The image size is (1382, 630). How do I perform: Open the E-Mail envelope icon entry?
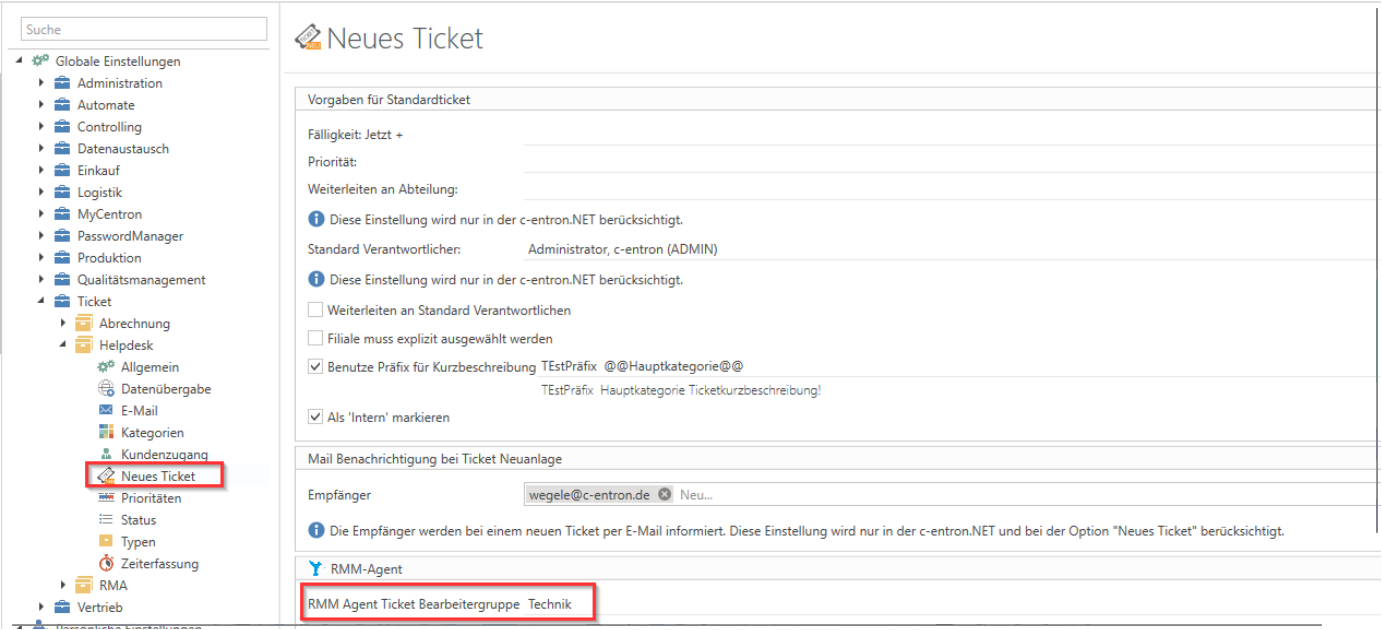point(106,411)
